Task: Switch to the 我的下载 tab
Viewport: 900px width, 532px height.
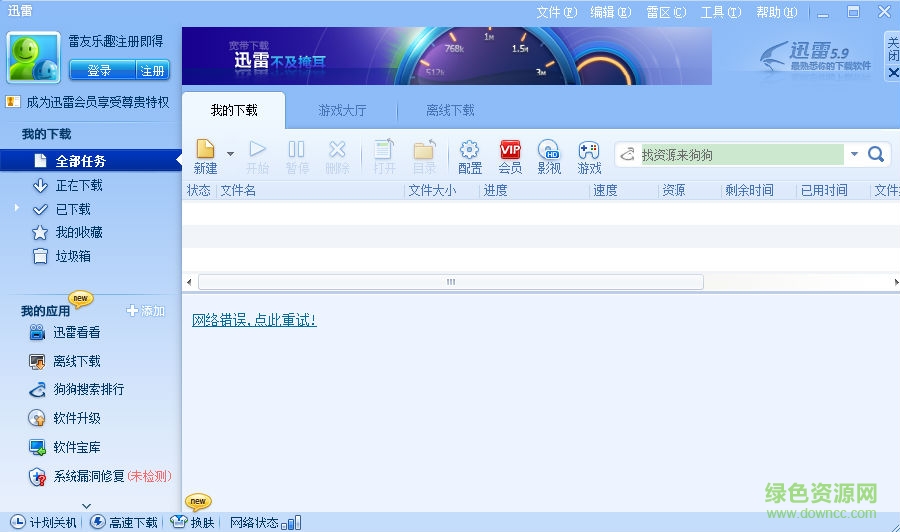Action: 234,110
